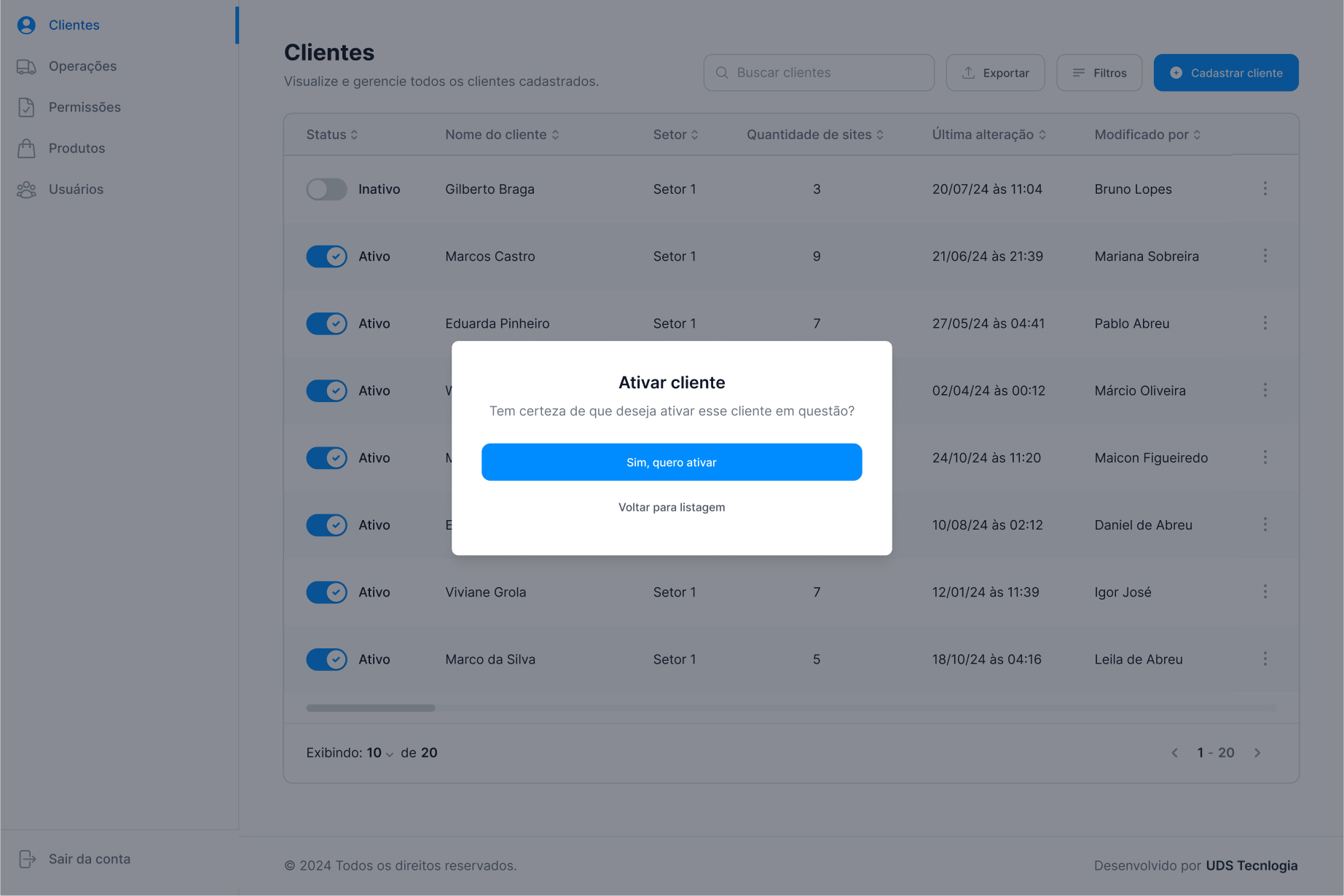Click the filter lines icon
Image resolution: width=1344 pixels, height=896 pixels.
pos(1079,73)
